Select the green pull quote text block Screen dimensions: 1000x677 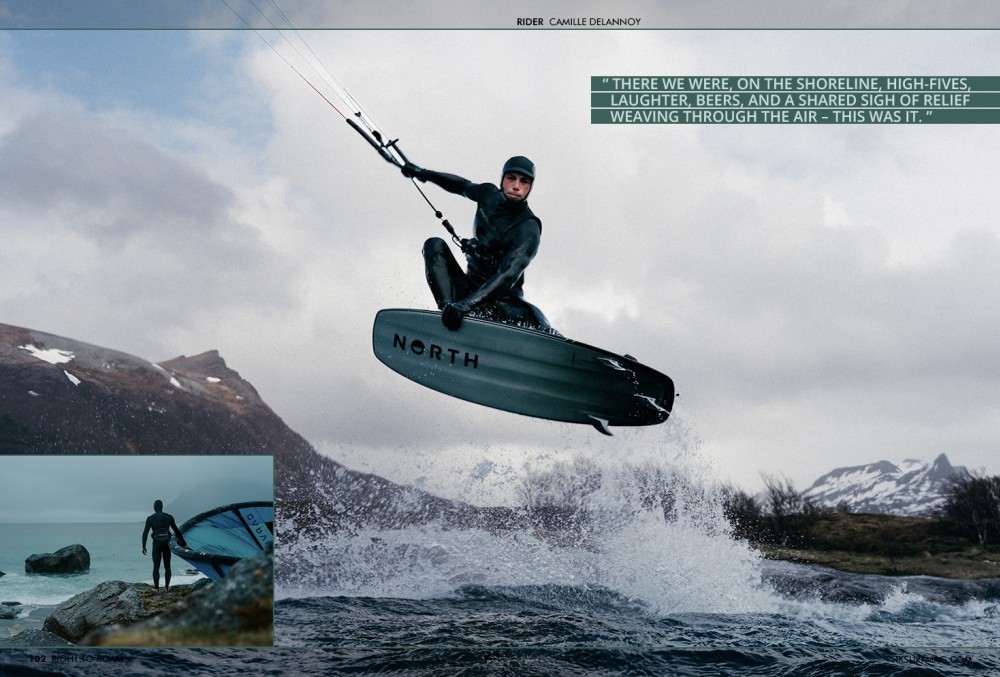pyautogui.click(x=795, y=100)
